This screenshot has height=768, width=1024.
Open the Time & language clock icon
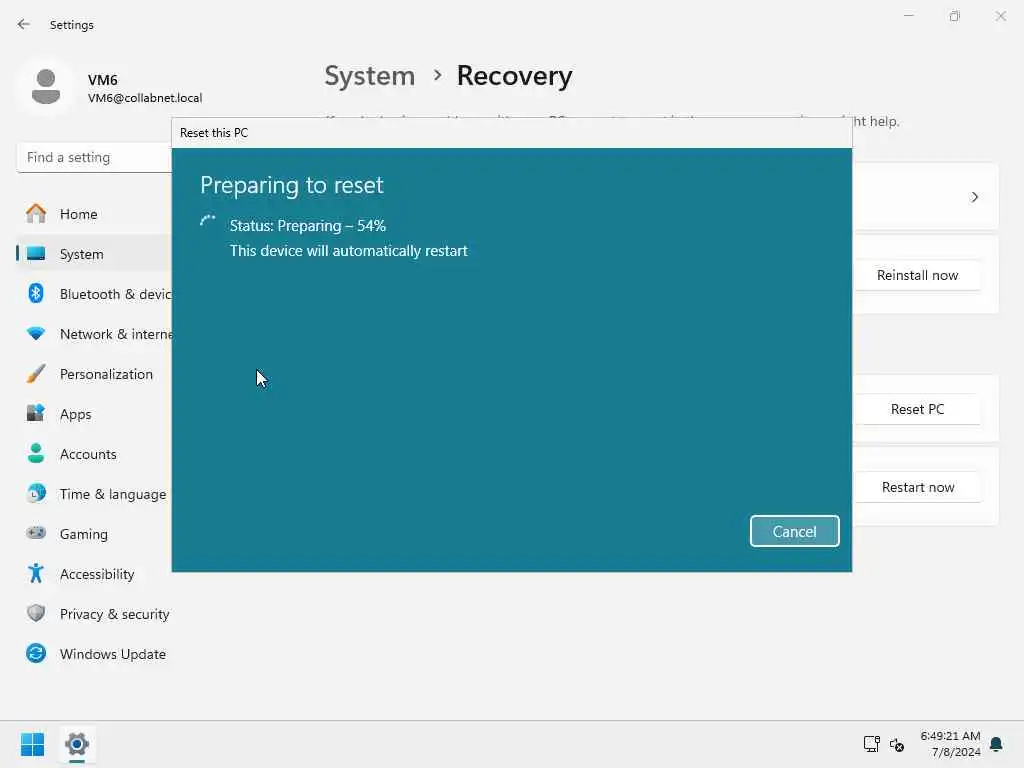36,493
